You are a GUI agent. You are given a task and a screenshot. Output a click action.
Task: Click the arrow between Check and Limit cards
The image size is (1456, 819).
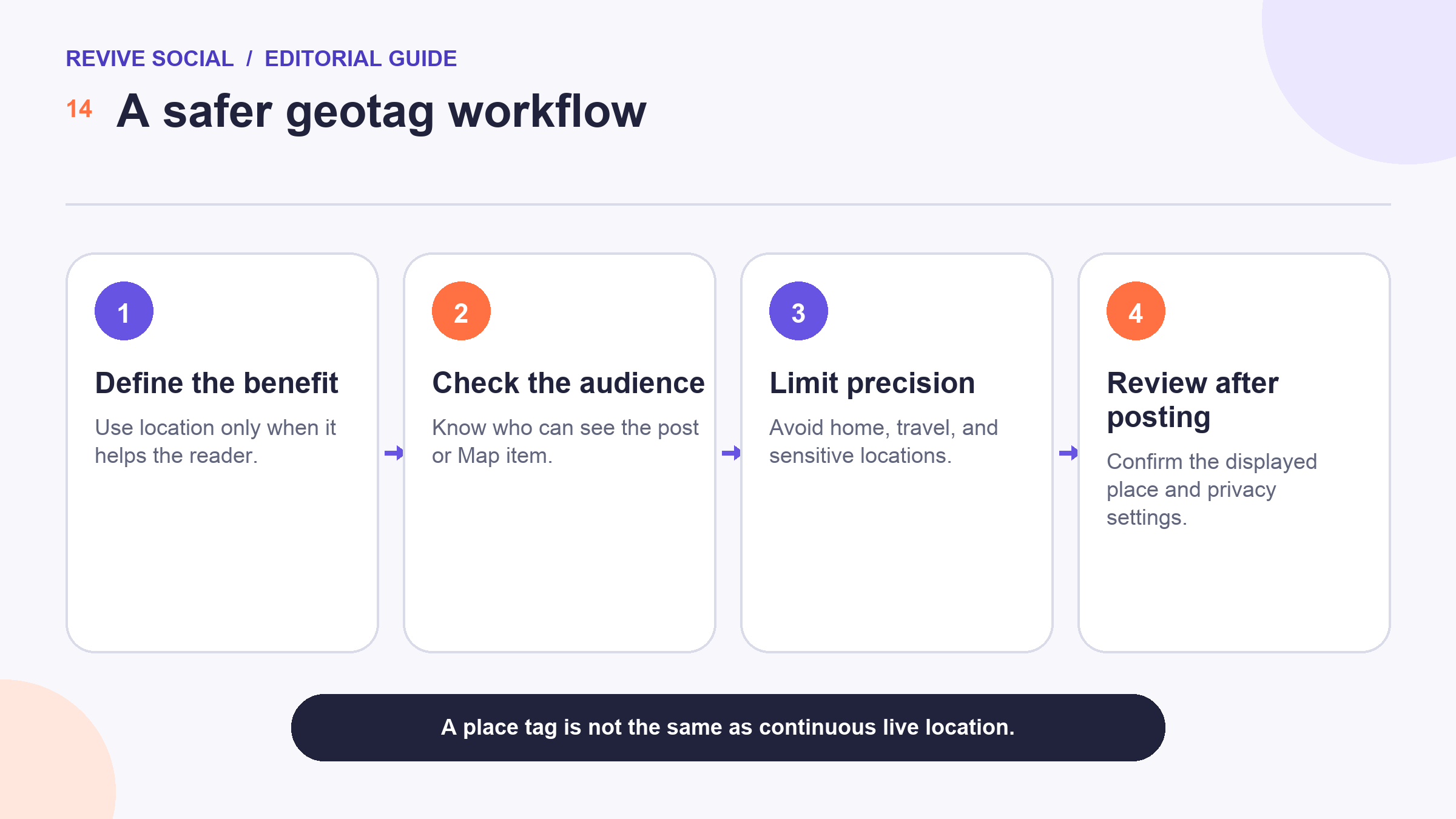(731, 453)
